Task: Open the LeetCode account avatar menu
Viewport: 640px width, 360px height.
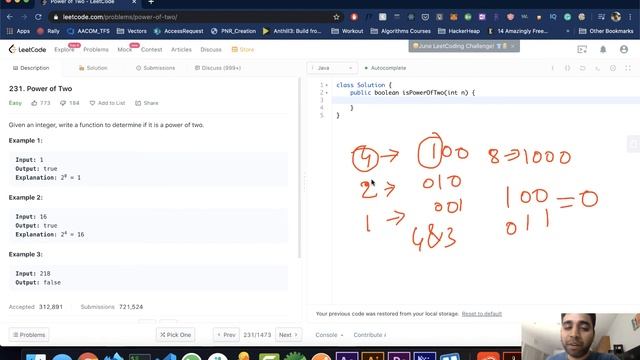Action: [624, 49]
